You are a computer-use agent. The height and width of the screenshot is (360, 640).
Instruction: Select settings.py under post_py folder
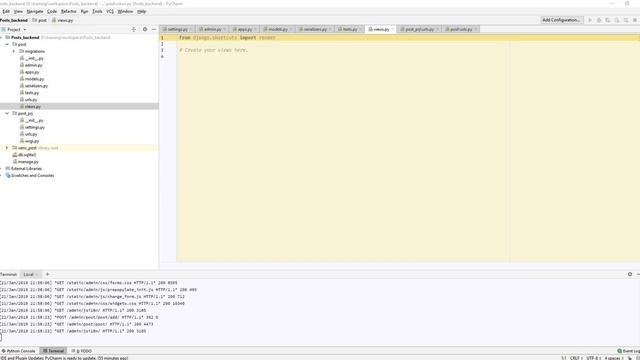click(34, 127)
